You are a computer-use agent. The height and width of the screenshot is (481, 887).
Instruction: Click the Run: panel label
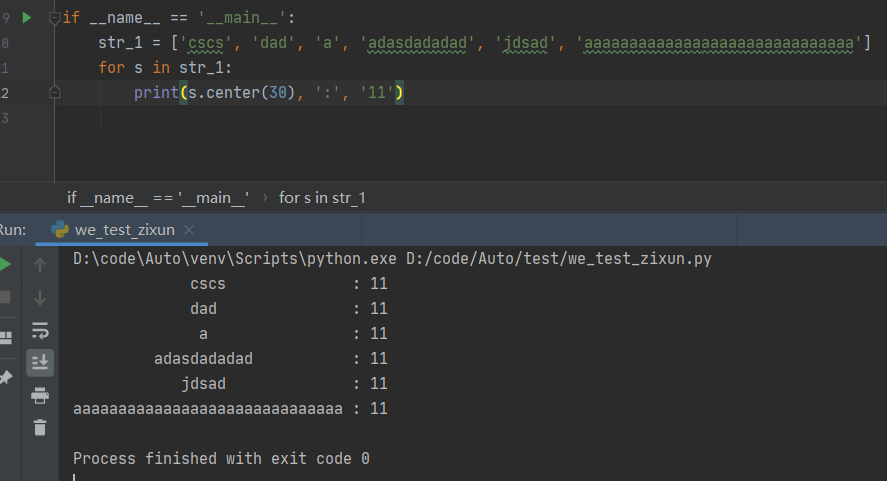(12, 230)
